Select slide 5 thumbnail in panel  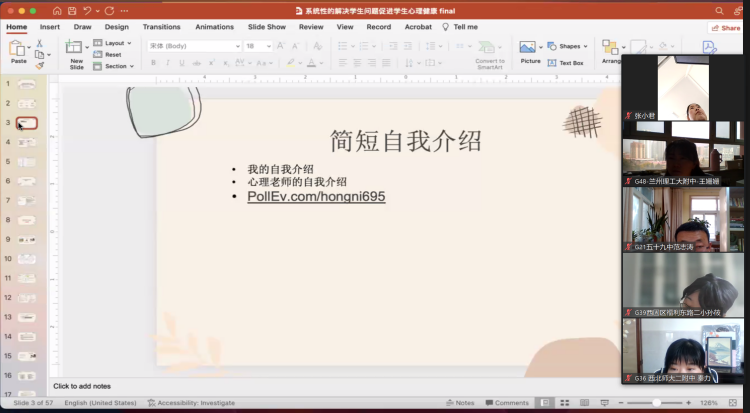(x=26, y=162)
